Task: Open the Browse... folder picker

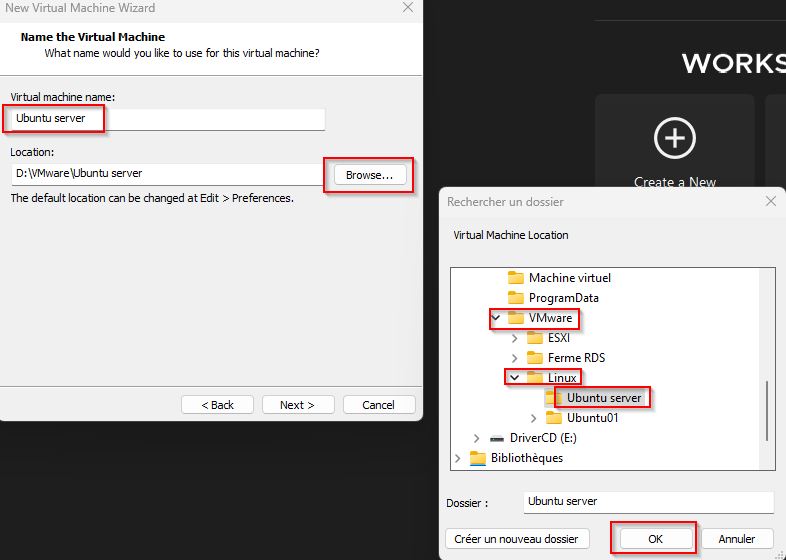Action: 370,175
